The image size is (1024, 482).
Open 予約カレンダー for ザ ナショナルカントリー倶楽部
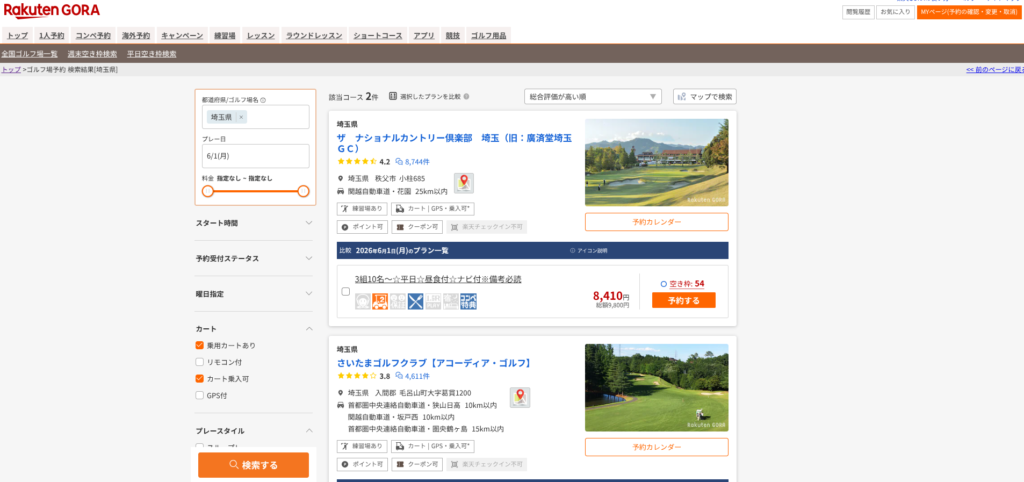[x=656, y=222]
